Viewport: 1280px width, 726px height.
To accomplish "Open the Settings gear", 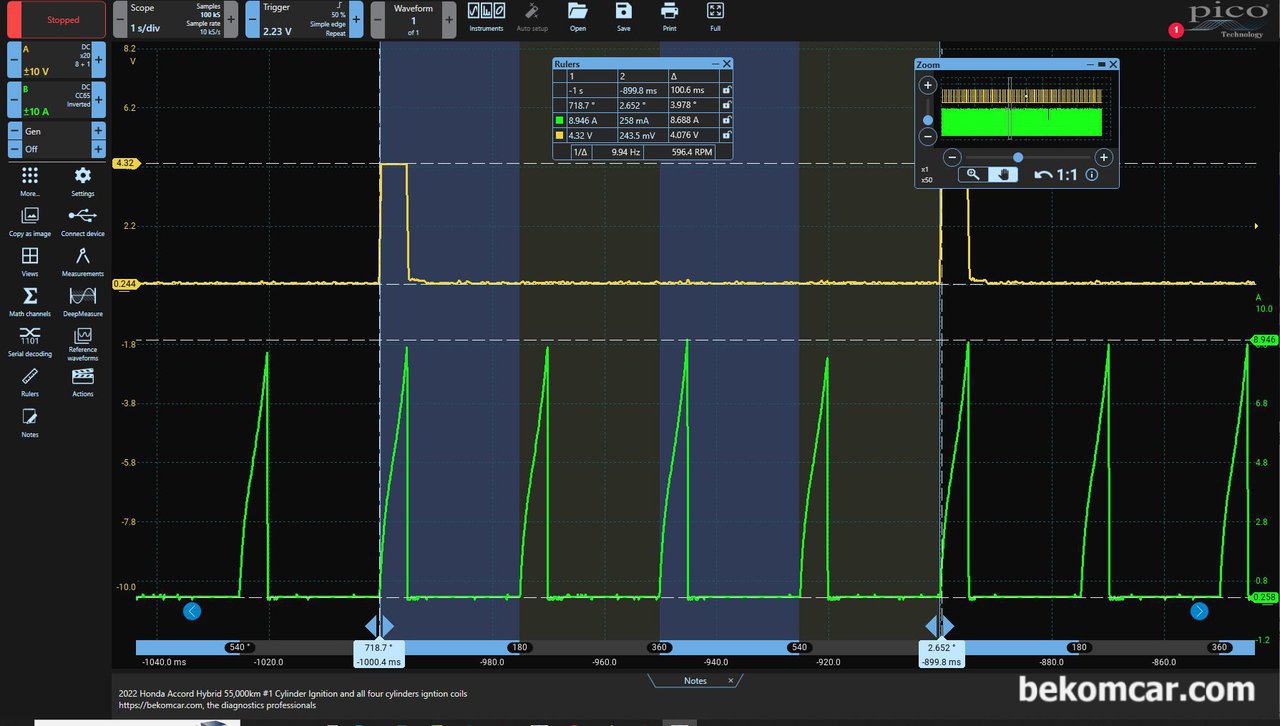I will click(x=83, y=181).
